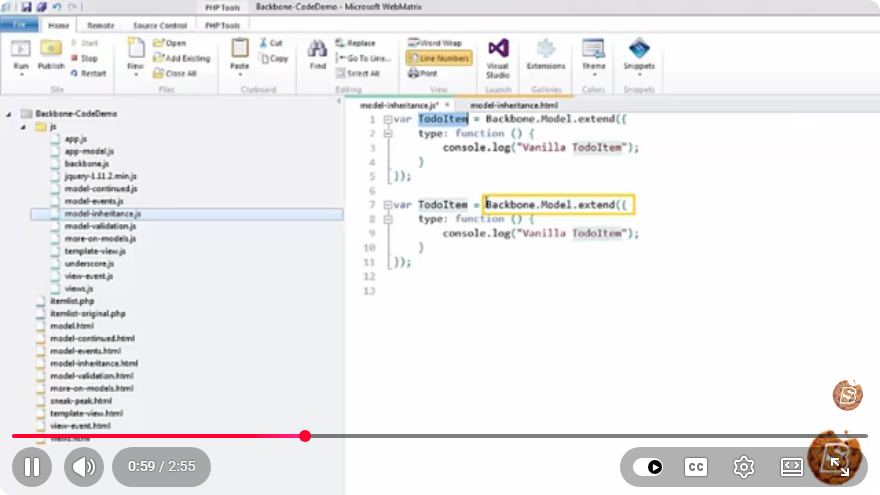Collapse the code block on line 1

[x=388, y=120]
